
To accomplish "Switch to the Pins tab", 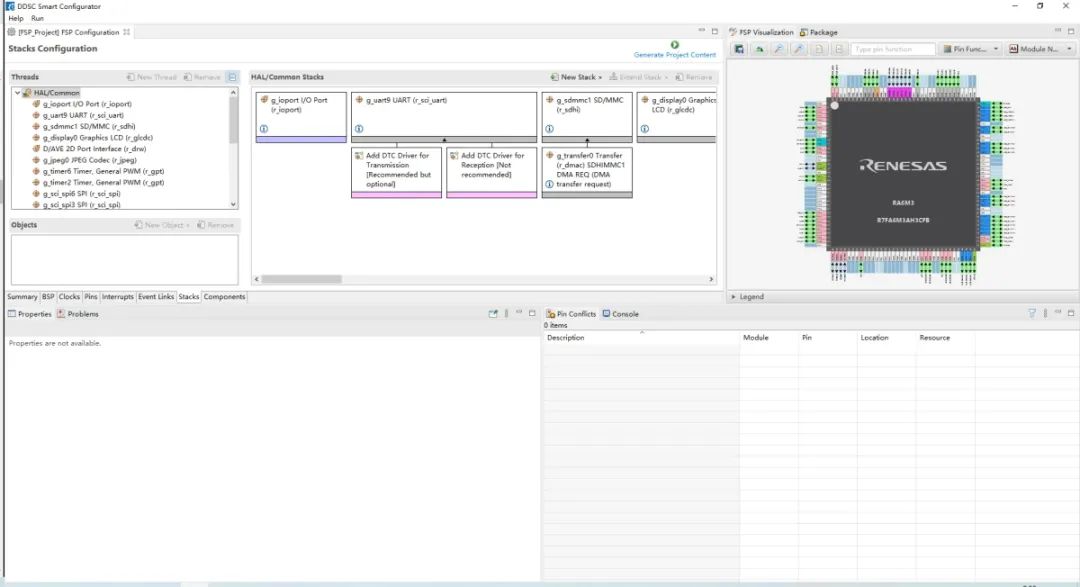I will pos(91,297).
